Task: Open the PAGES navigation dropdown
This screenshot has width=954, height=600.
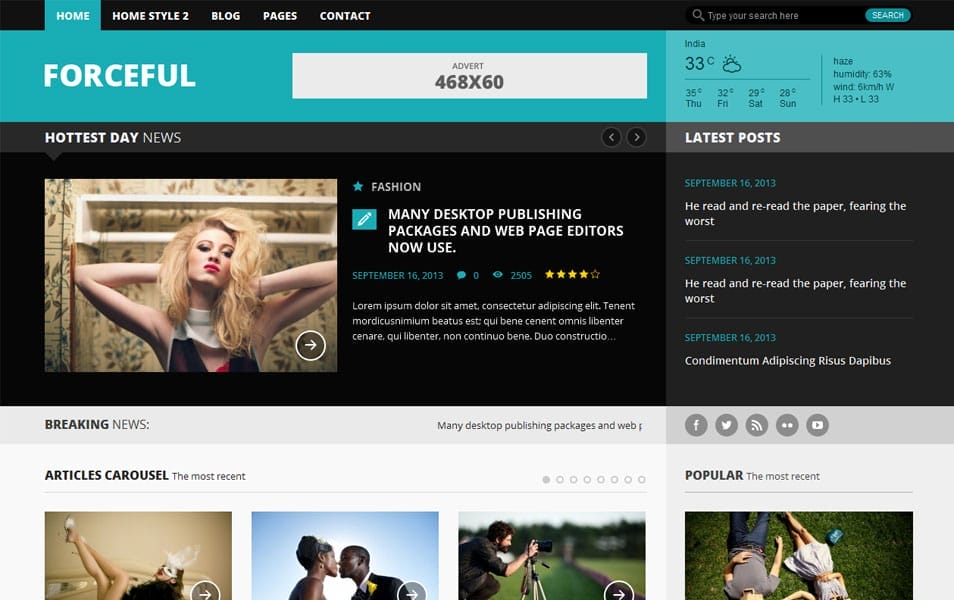Action: pos(279,15)
